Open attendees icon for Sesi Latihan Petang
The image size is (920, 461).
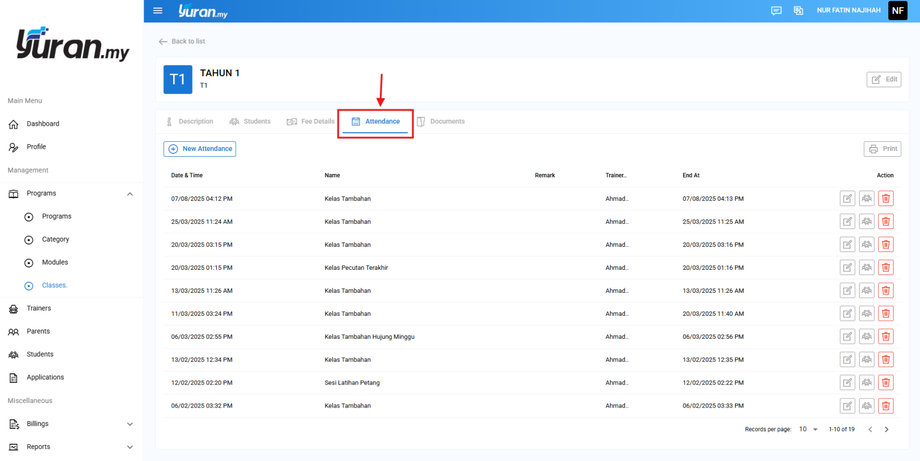pos(866,383)
